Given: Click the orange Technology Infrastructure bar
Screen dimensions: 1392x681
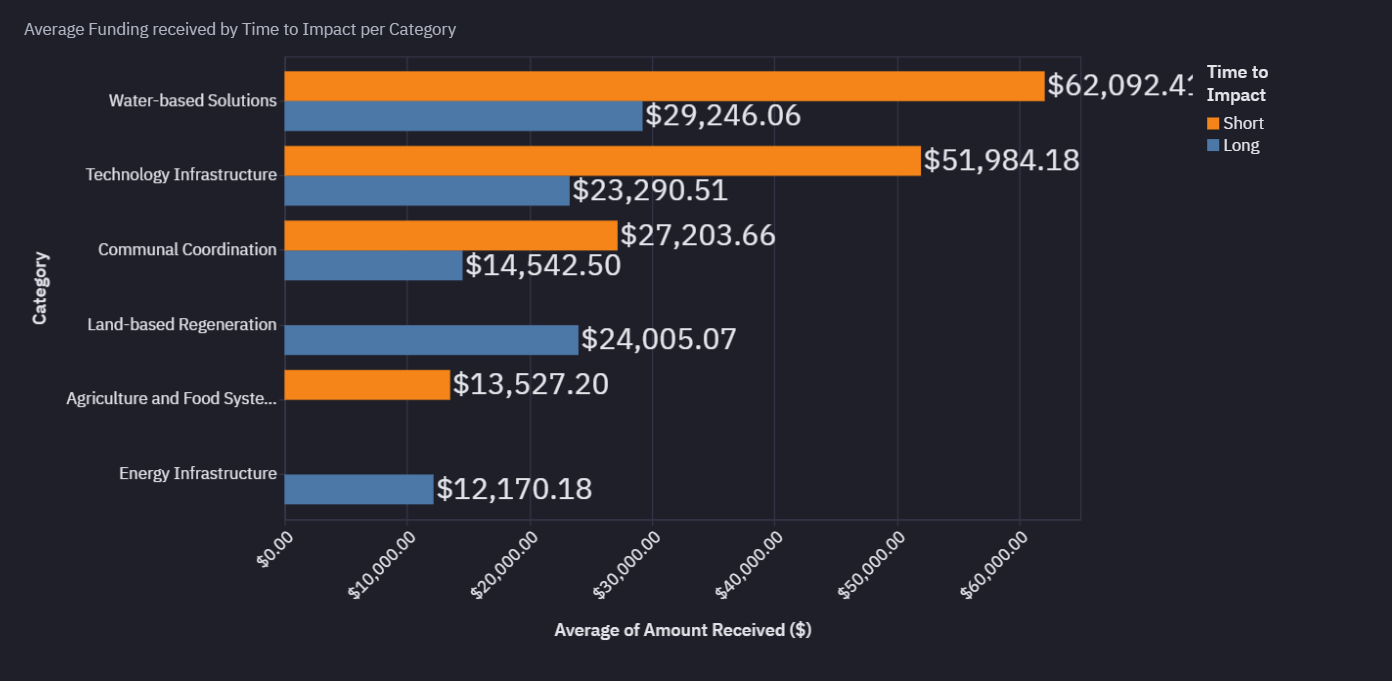Looking at the screenshot, I should pyautogui.click(x=602, y=161).
